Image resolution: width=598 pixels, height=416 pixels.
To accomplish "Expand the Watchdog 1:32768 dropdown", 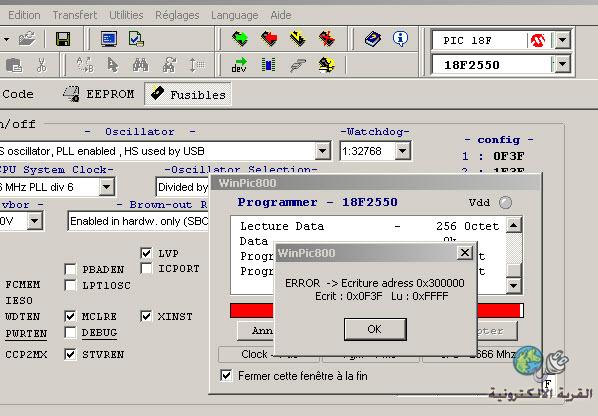I will point(402,151).
